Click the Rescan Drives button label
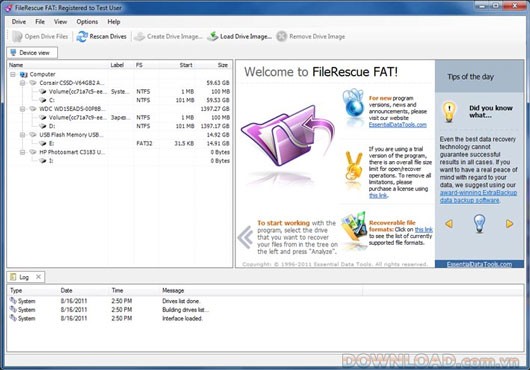Screen dimensions: 530x370 coord(108,36)
